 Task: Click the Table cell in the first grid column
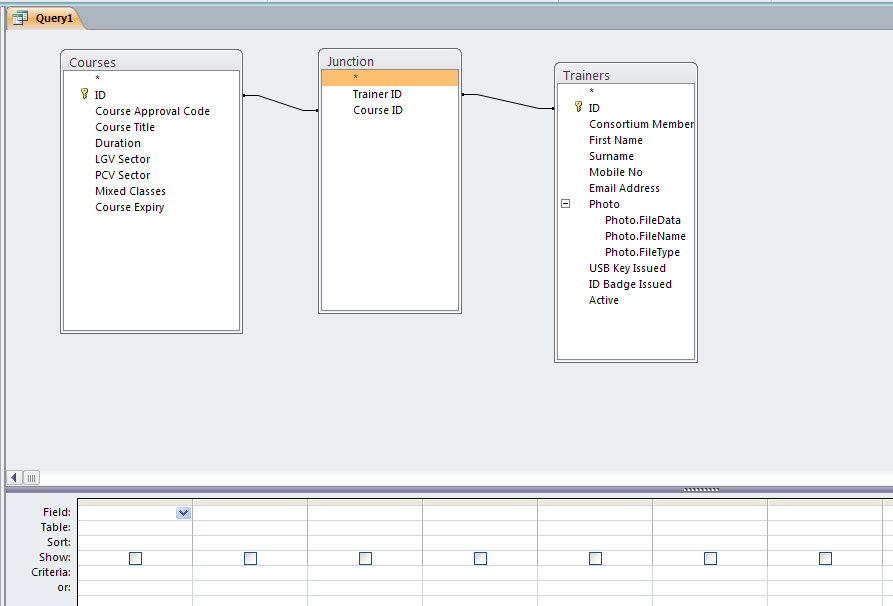coord(135,527)
